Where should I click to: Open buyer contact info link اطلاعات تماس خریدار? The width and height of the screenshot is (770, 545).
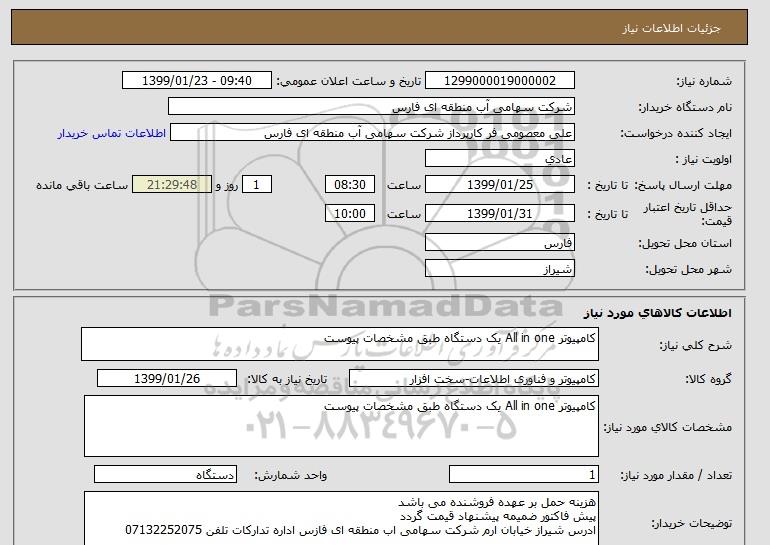(x=111, y=133)
